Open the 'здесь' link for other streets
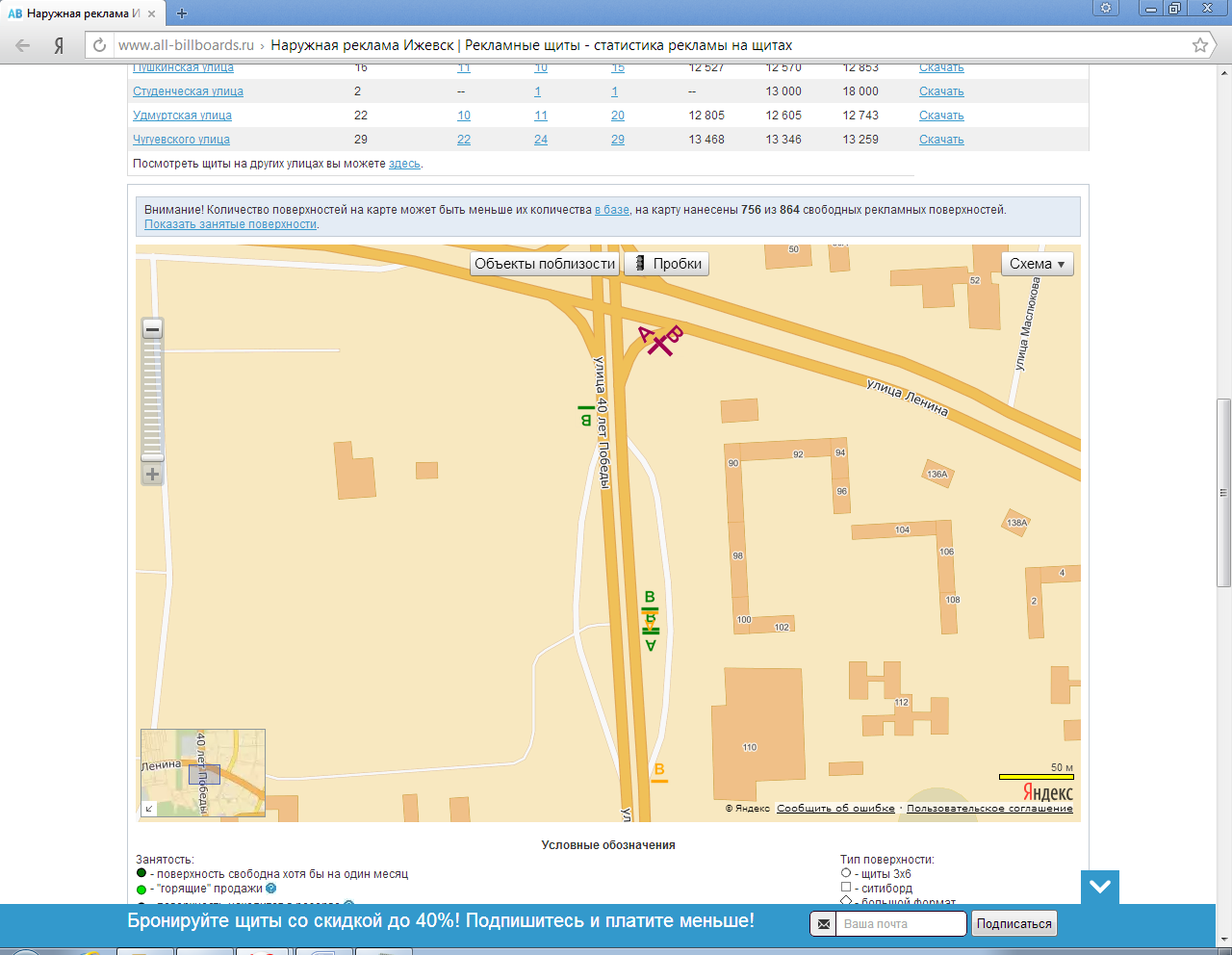 (404, 164)
